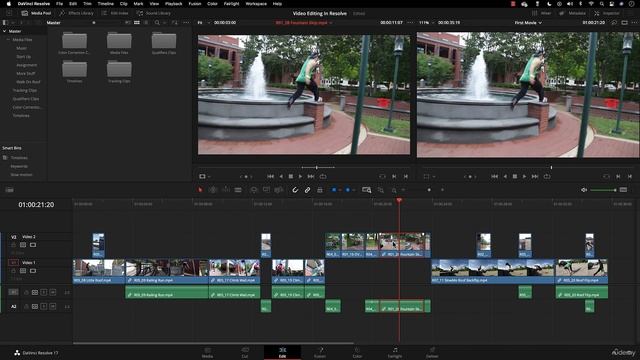Image resolution: width=640 pixels, height=360 pixels.
Task: Open the Fusion menu
Action: [x=195, y=4]
